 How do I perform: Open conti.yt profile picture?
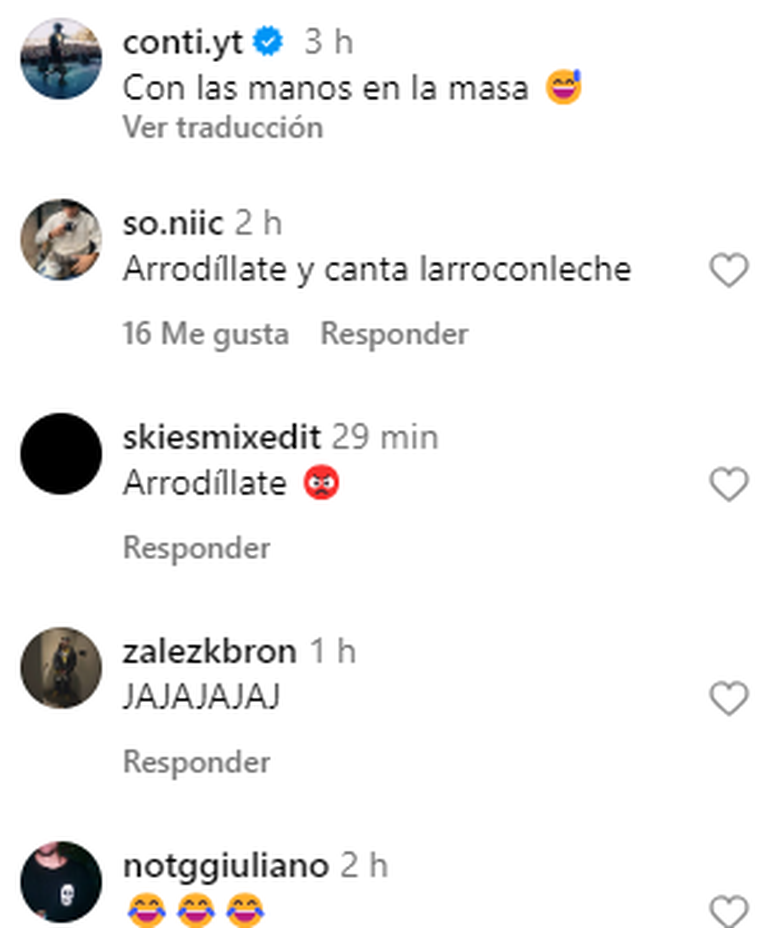click(x=61, y=59)
